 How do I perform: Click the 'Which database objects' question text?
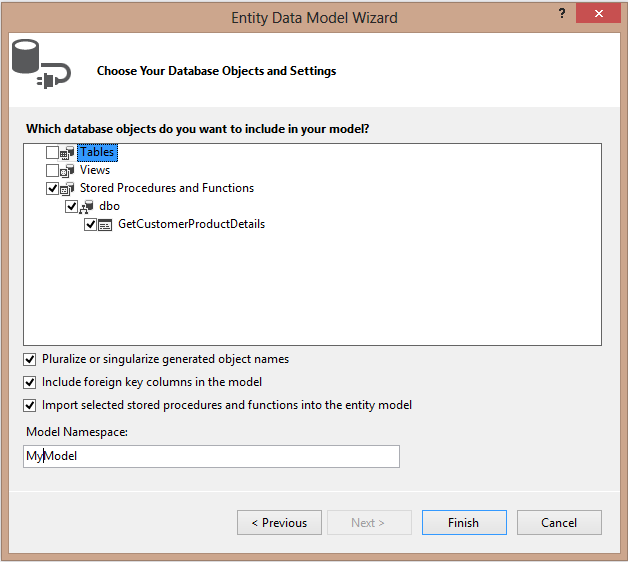pyautogui.click(x=197, y=129)
